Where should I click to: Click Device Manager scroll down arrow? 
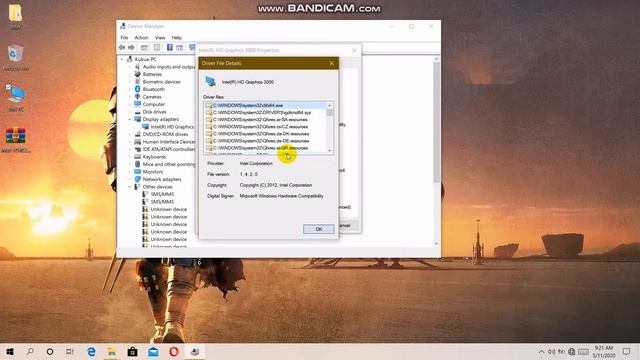coord(436,244)
